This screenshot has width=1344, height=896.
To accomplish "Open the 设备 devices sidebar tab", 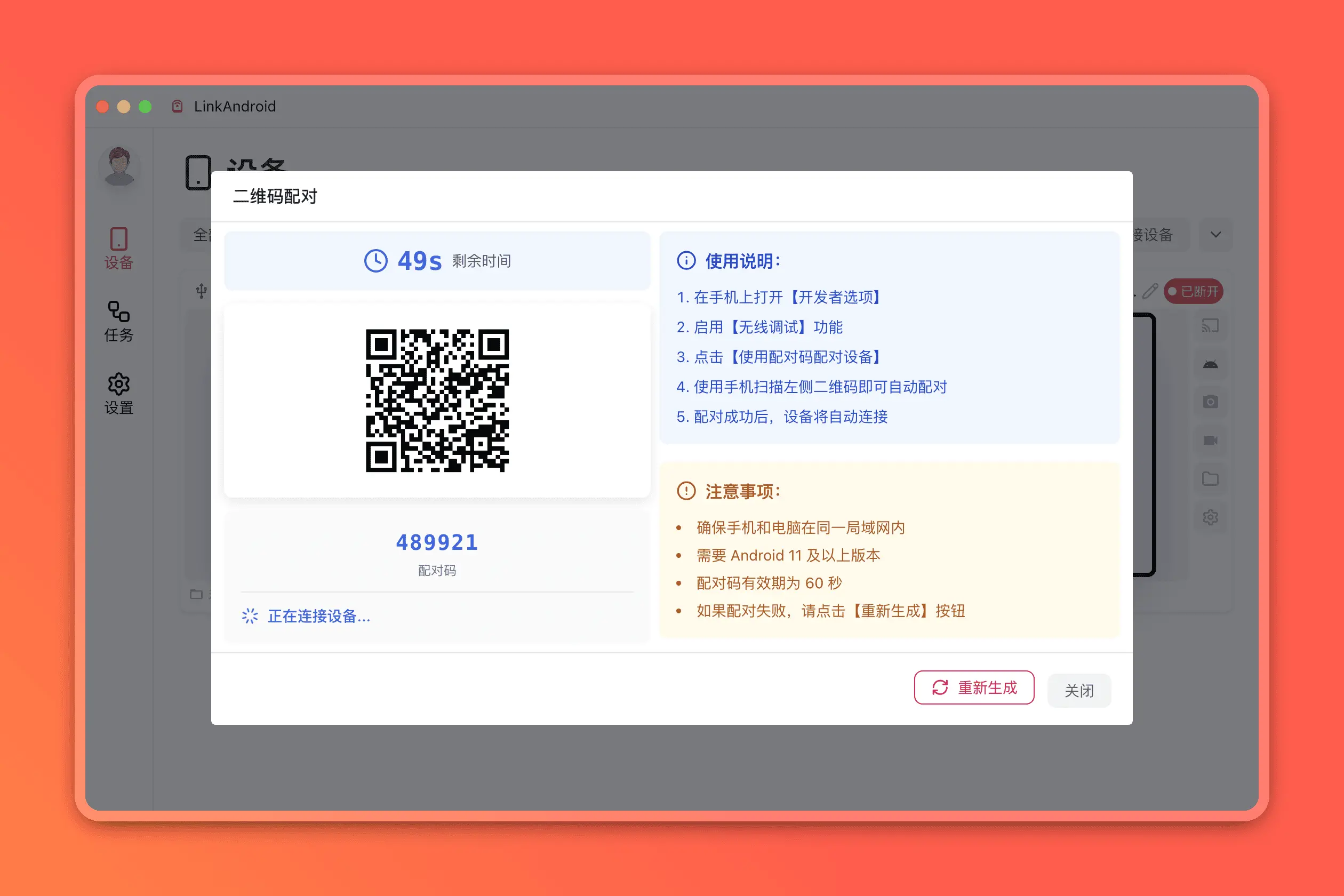I will click(x=119, y=249).
